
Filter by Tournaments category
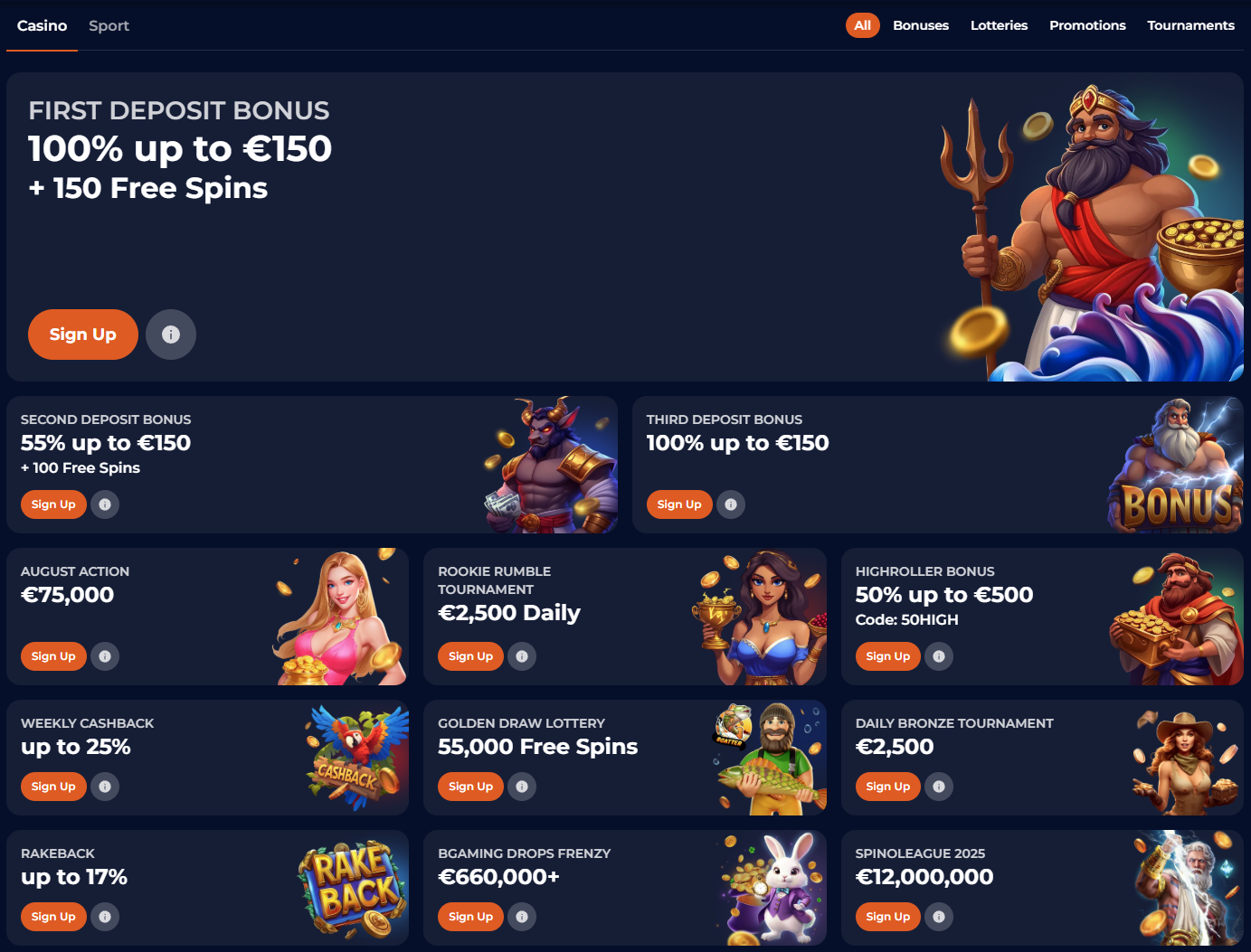(x=1190, y=25)
